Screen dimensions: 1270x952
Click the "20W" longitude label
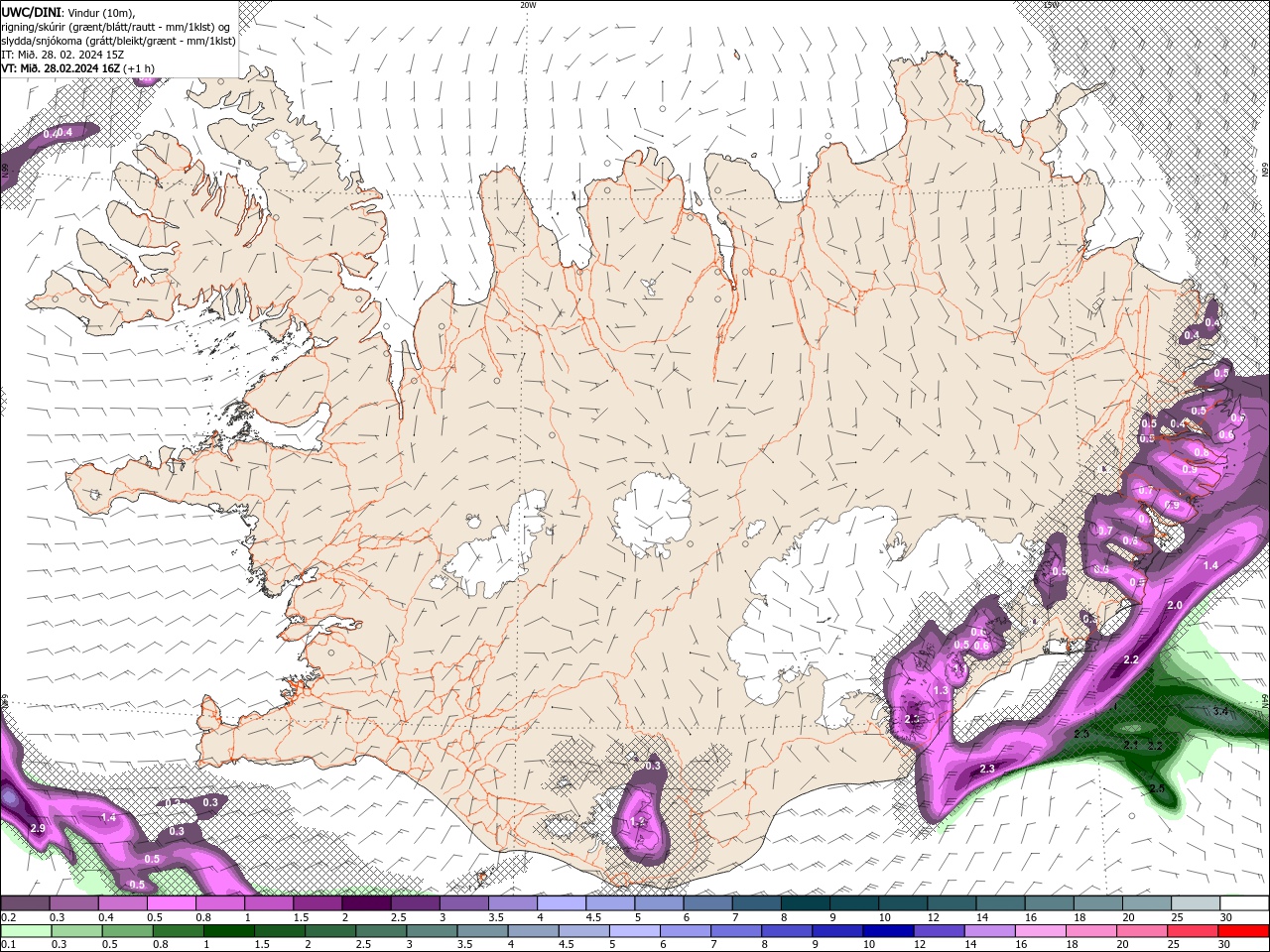pyautogui.click(x=528, y=5)
